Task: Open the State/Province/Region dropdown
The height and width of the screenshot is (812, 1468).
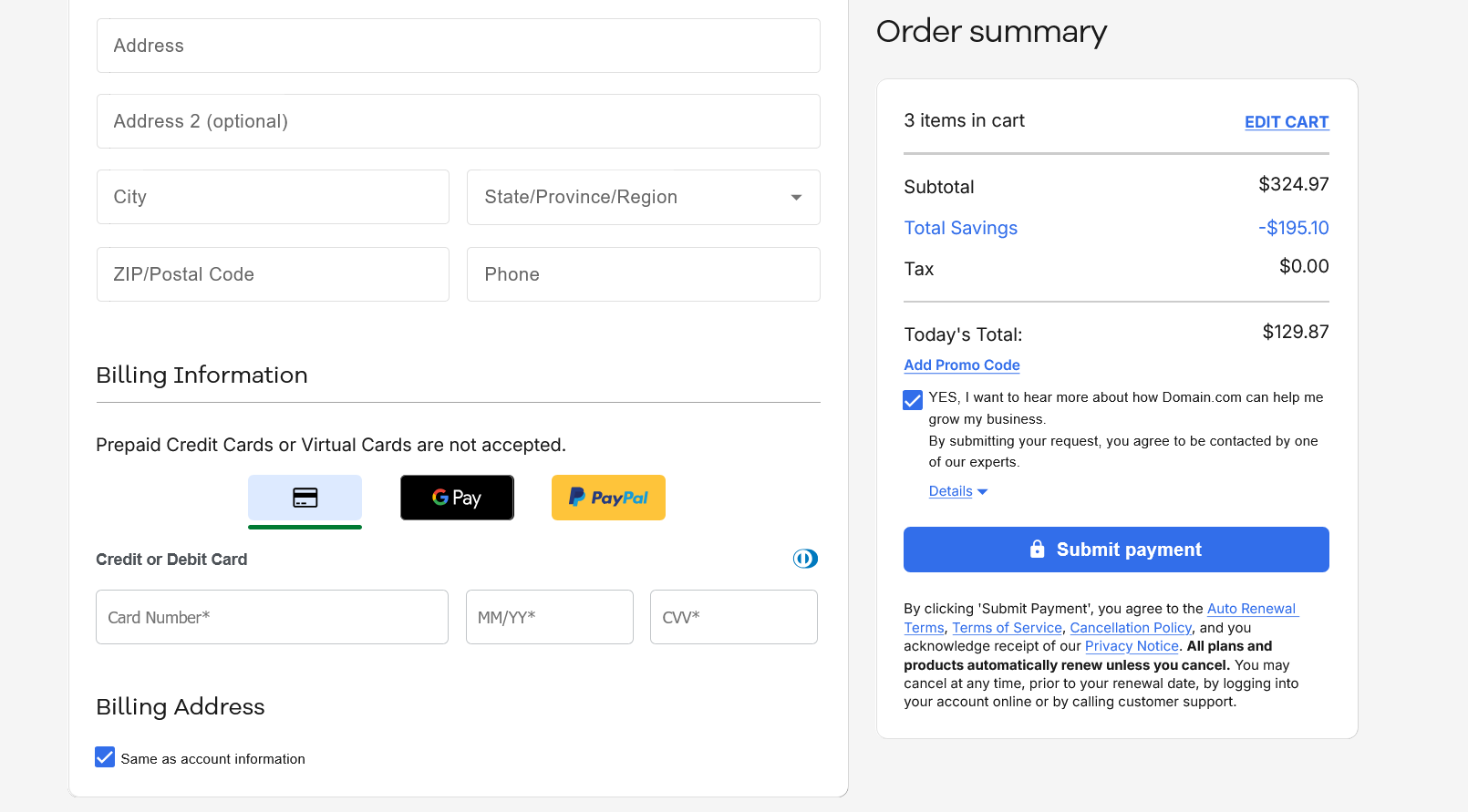Action: (644, 197)
